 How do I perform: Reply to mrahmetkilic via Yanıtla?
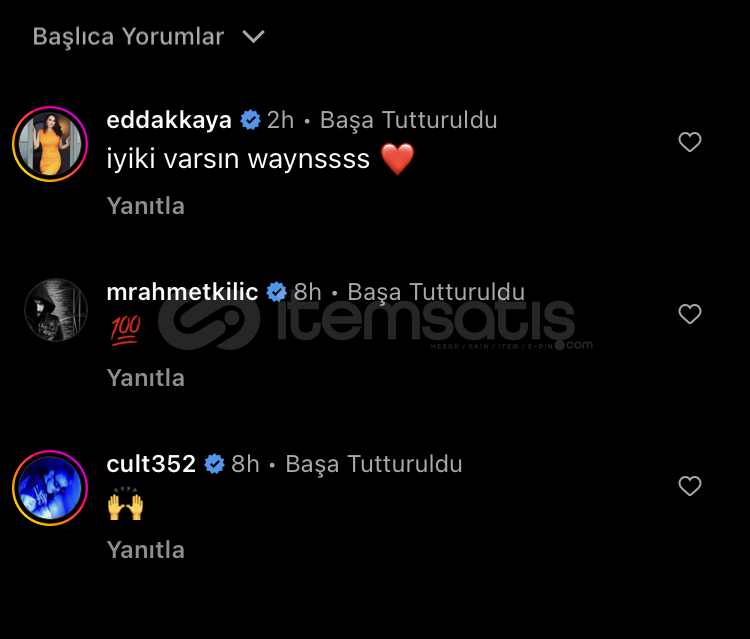[145, 378]
